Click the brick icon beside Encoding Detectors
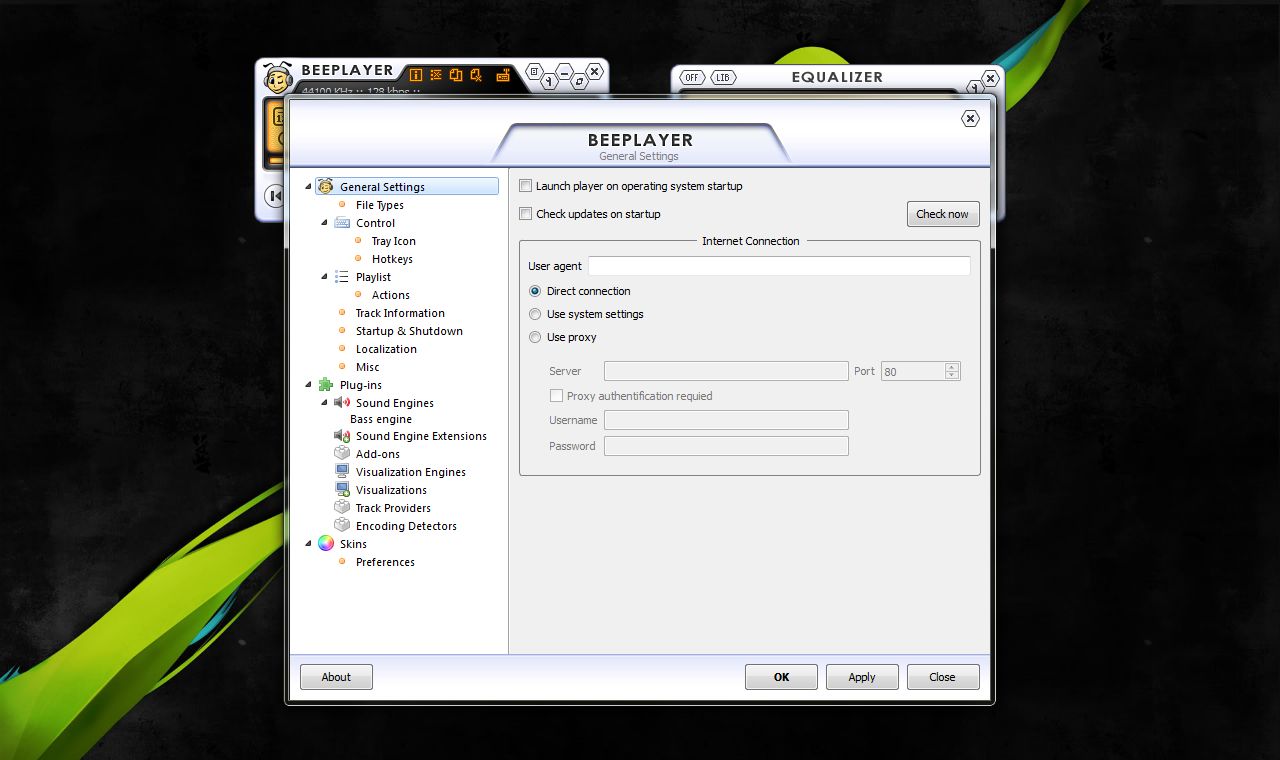This screenshot has width=1280, height=760. click(x=342, y=526)
